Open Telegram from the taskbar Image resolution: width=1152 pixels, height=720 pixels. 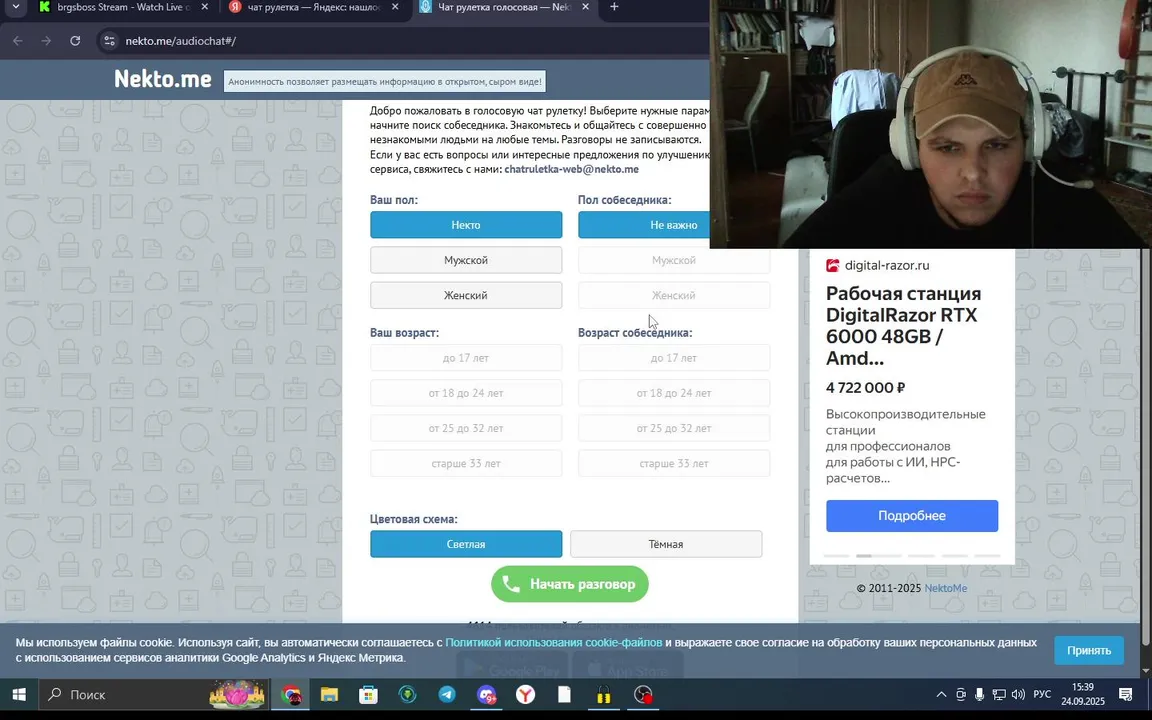(447, 694)
